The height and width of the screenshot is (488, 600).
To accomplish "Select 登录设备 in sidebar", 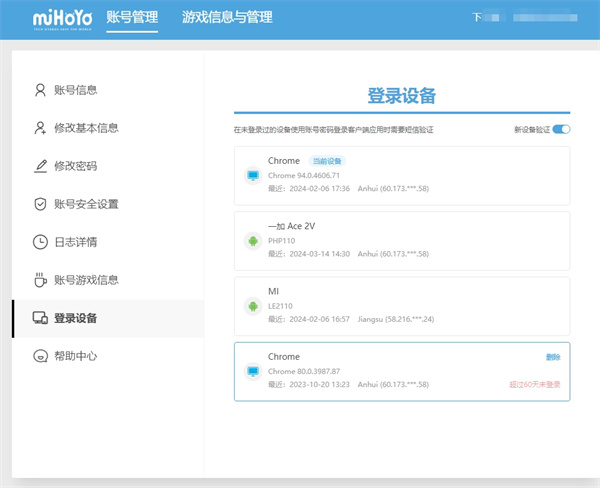I will (x=108, y=318).
